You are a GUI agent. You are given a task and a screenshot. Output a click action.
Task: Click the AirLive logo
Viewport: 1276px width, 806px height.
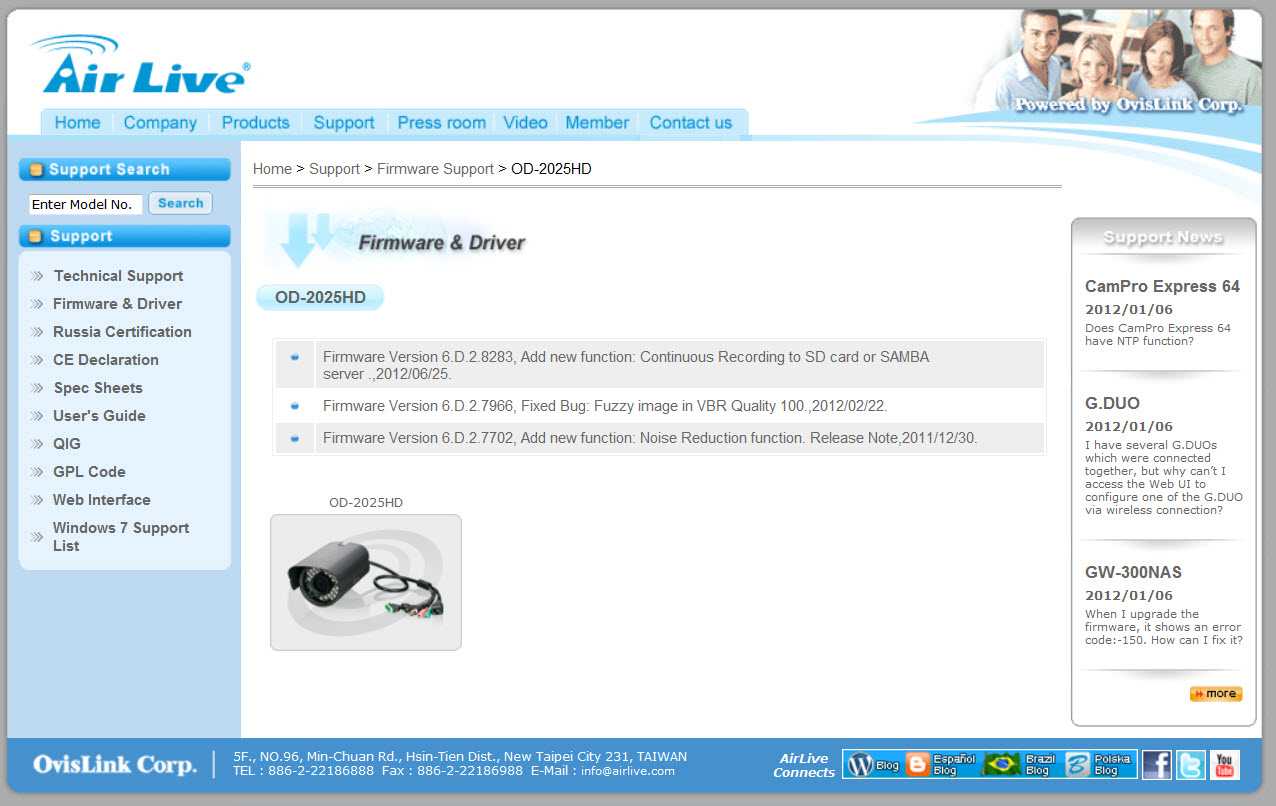141,65
